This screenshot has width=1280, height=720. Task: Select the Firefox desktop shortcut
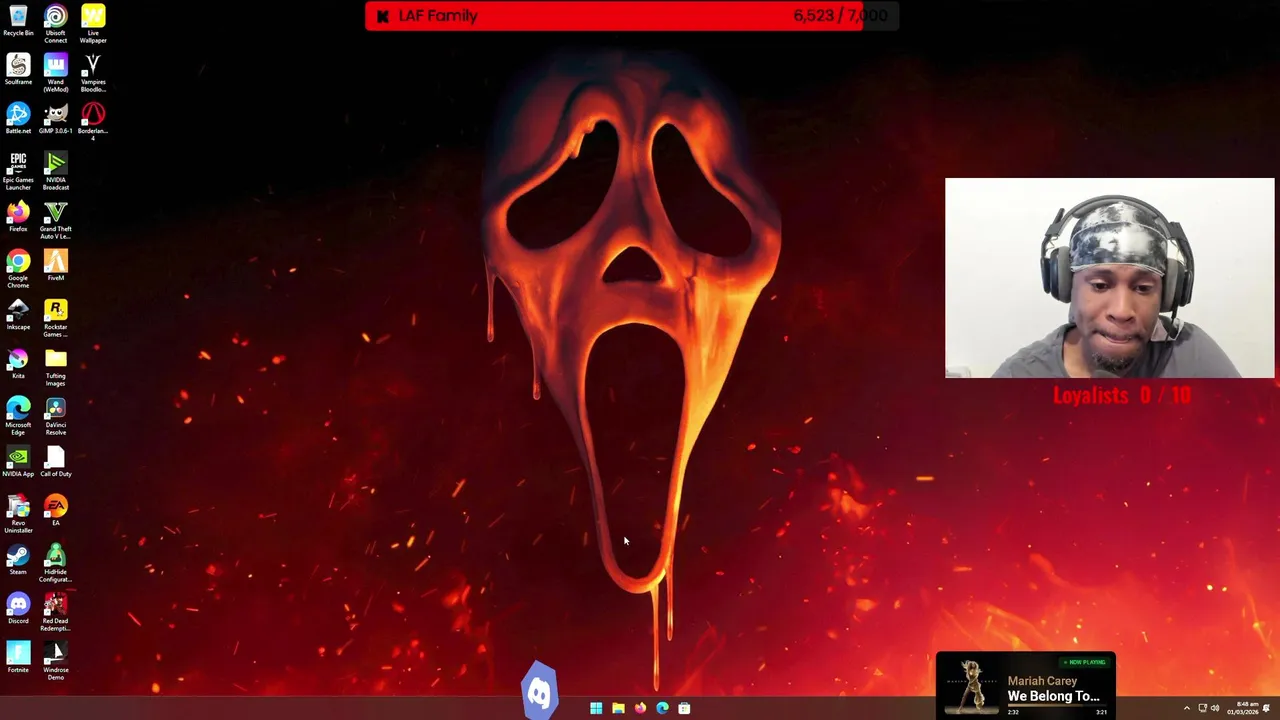[18, 216]
